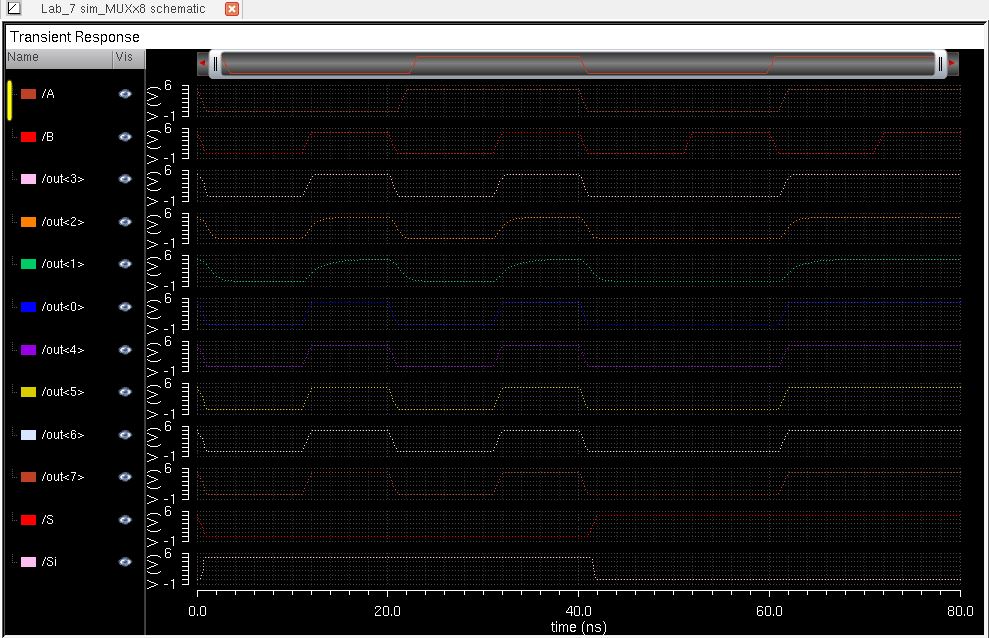Select the /out<5> signal name
The width and height of the screenshot is (989, 638).
[62, 392]
